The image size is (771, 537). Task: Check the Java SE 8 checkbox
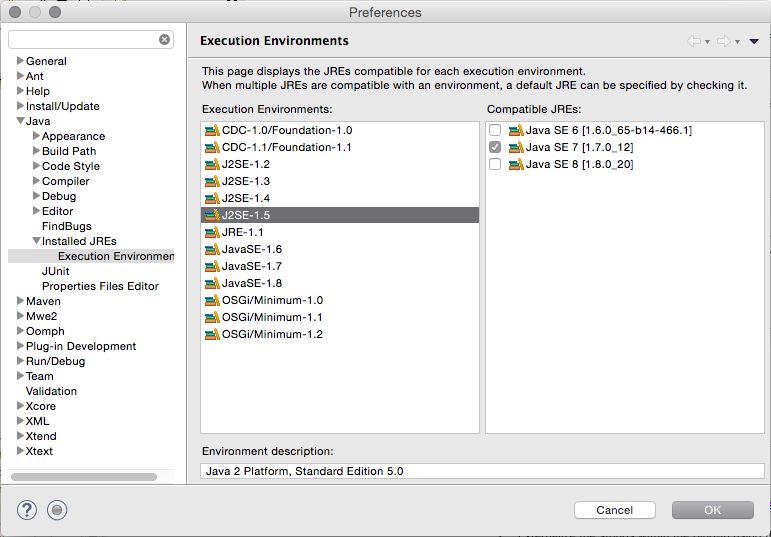tap(495, 164)
